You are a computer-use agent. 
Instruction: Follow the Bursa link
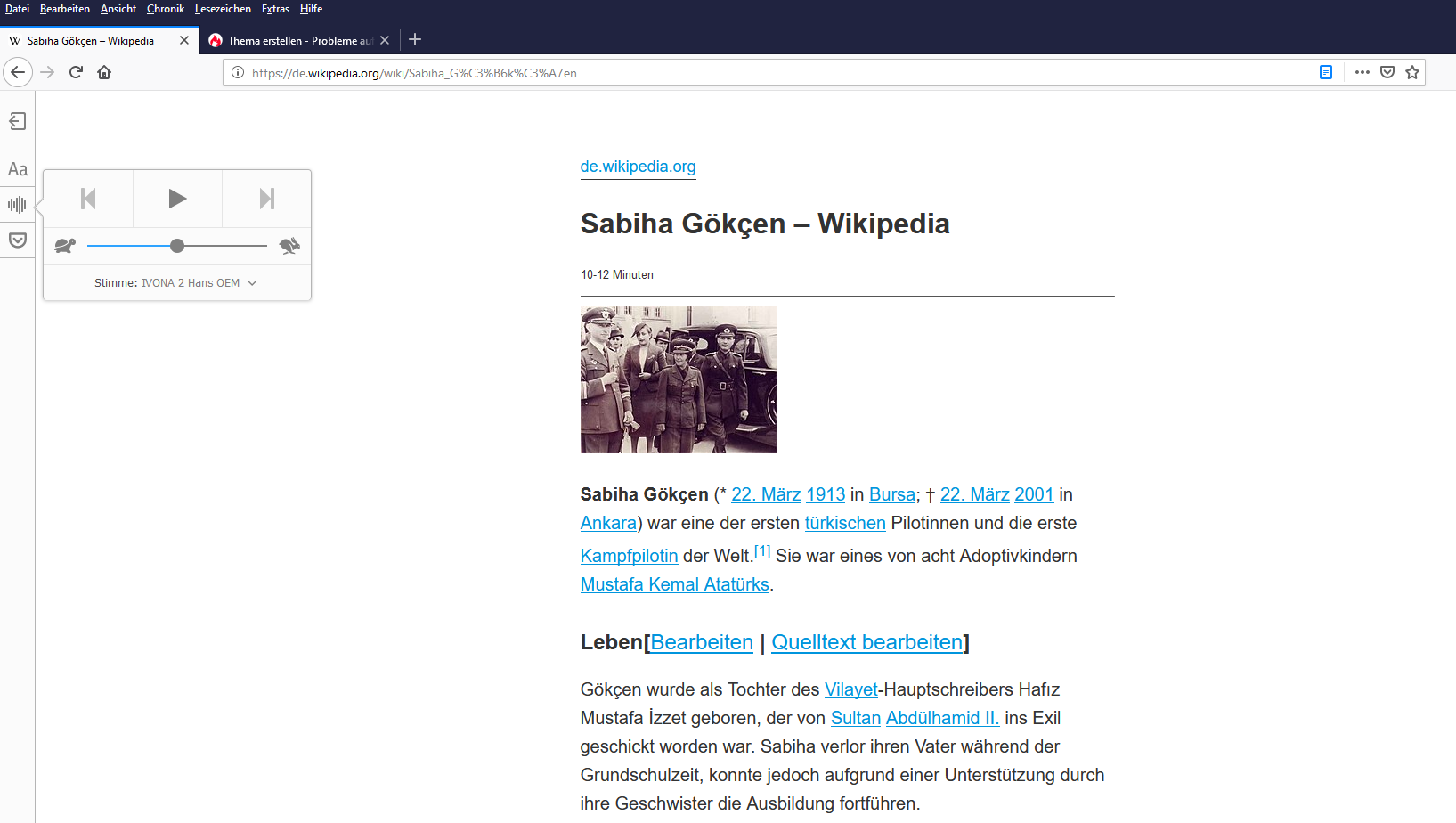click(x=892, y=494)
